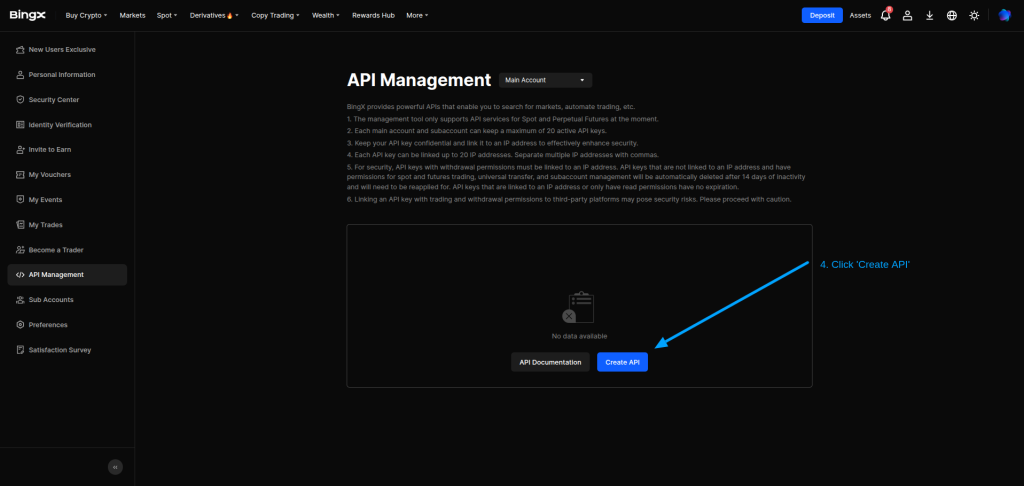1024x486 pixels.
Task: Open the language globe icon
Action: click(x=952, y=16)
